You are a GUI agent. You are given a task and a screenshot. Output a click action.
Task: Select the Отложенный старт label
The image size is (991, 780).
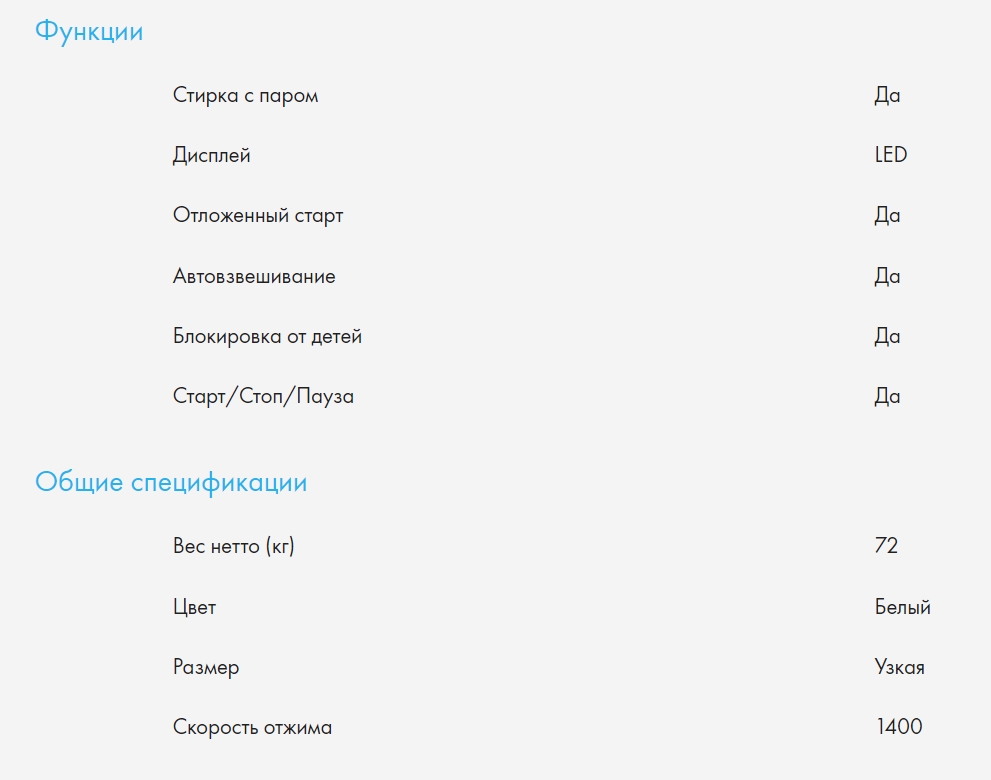pos(258,216)
